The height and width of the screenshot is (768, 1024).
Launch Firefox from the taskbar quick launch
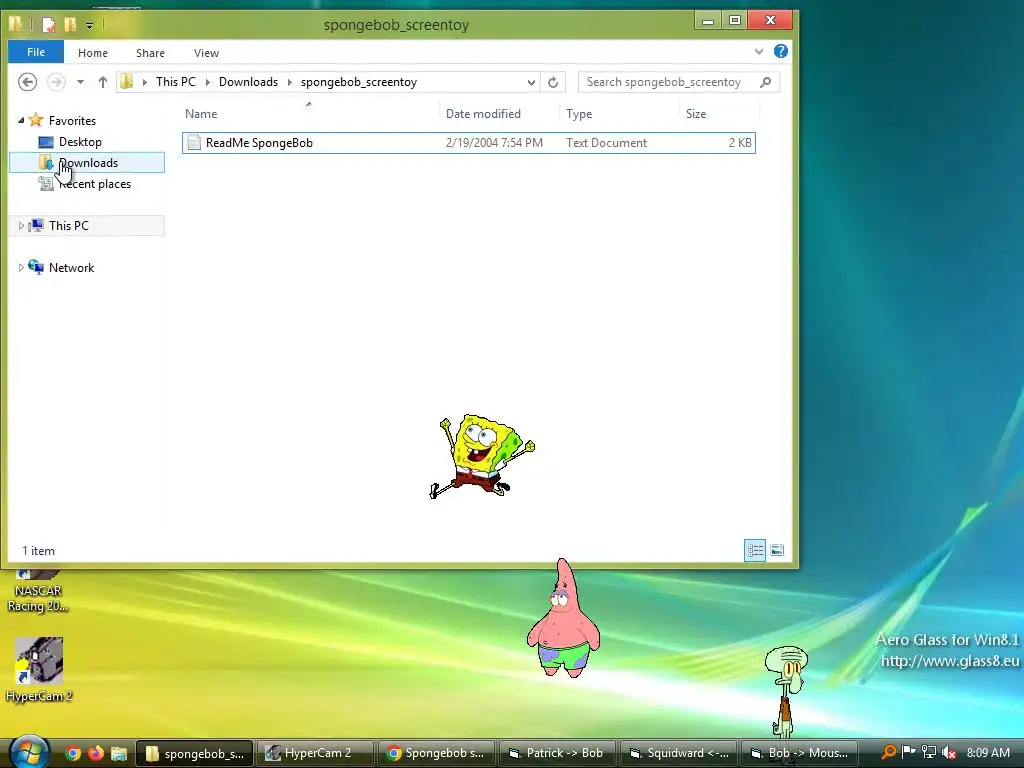pos(96,754)
